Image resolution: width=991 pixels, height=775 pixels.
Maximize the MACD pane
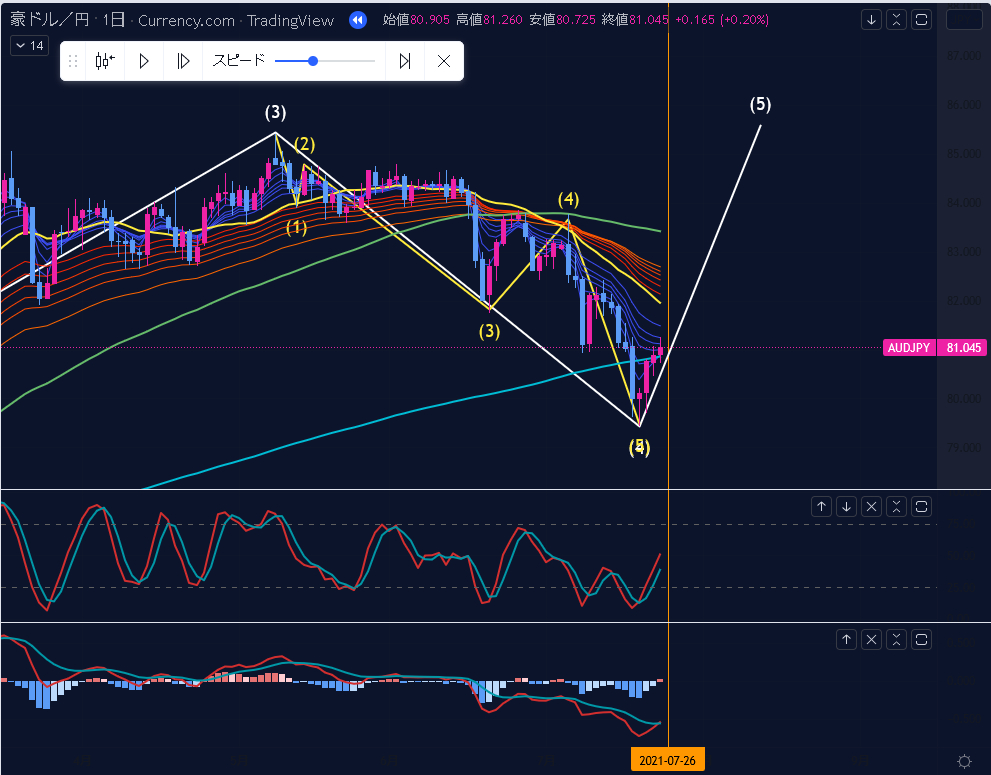tap(922, 639)
